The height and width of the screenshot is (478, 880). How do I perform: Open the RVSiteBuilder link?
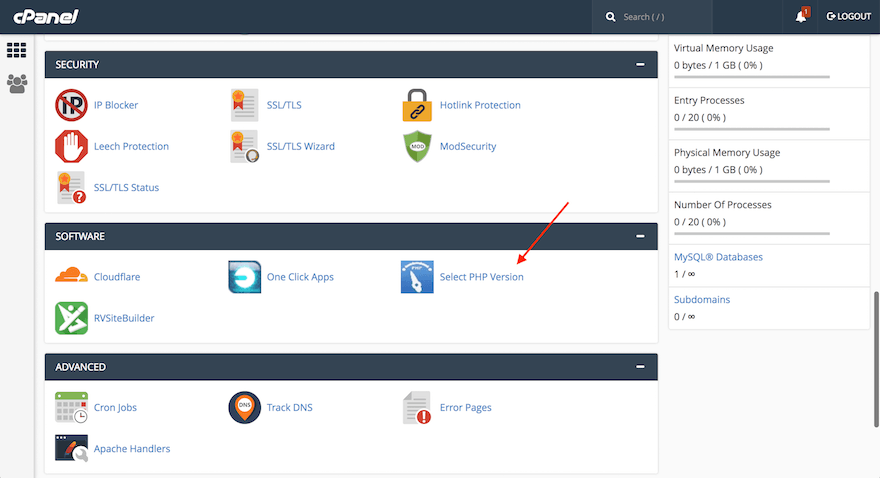tap(123, 318)
